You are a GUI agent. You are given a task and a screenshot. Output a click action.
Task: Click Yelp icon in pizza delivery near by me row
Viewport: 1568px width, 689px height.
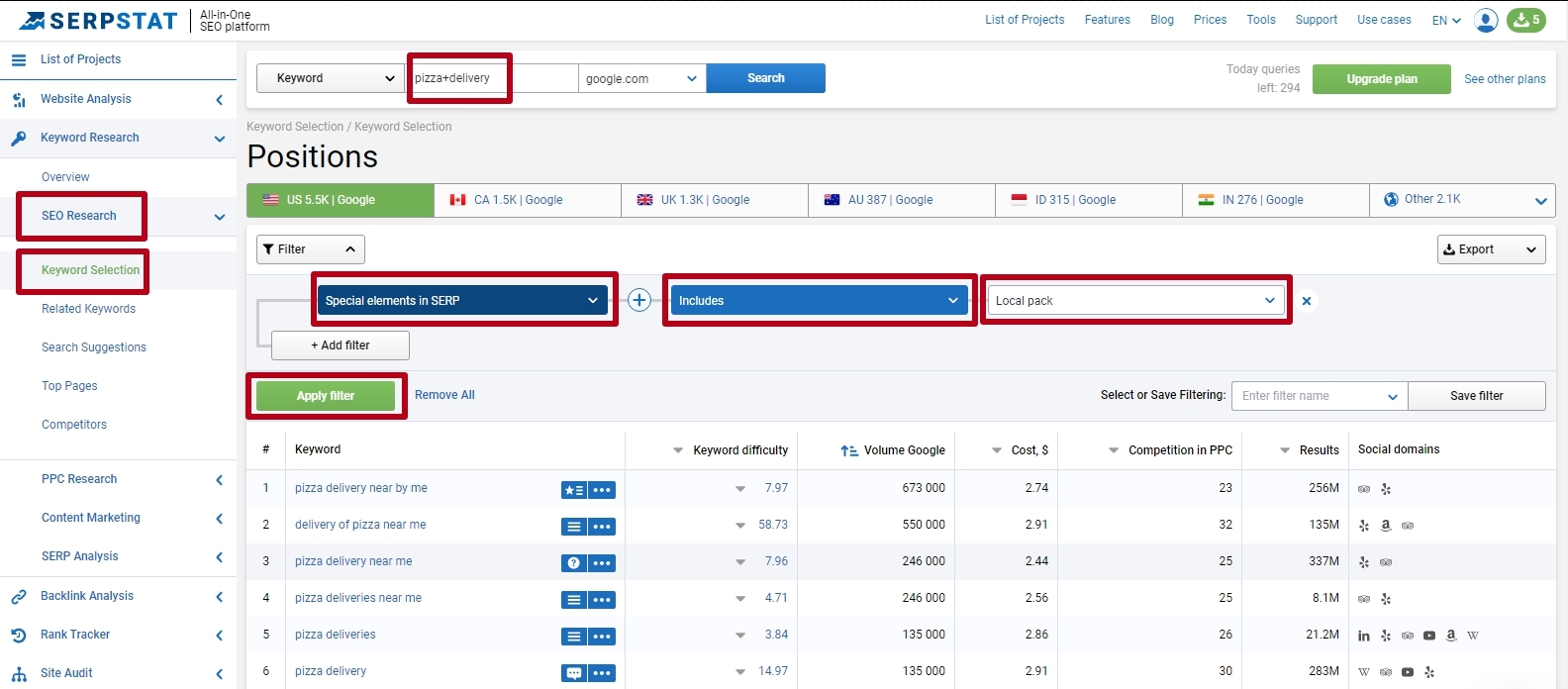(1386, 489)
